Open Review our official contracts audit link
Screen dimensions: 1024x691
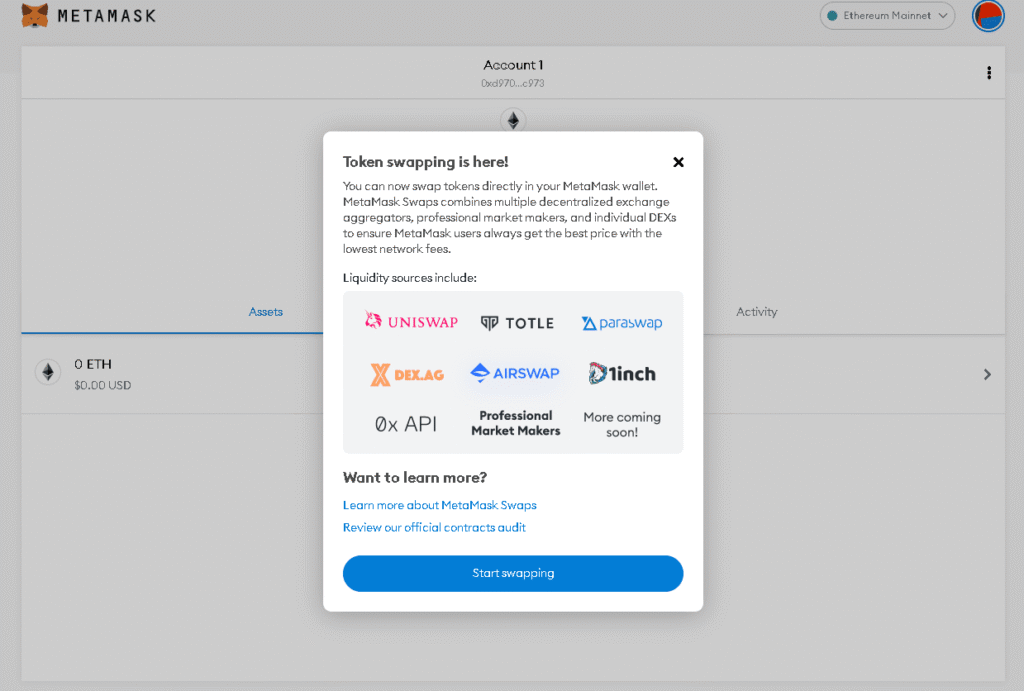[x=434, y=527]
